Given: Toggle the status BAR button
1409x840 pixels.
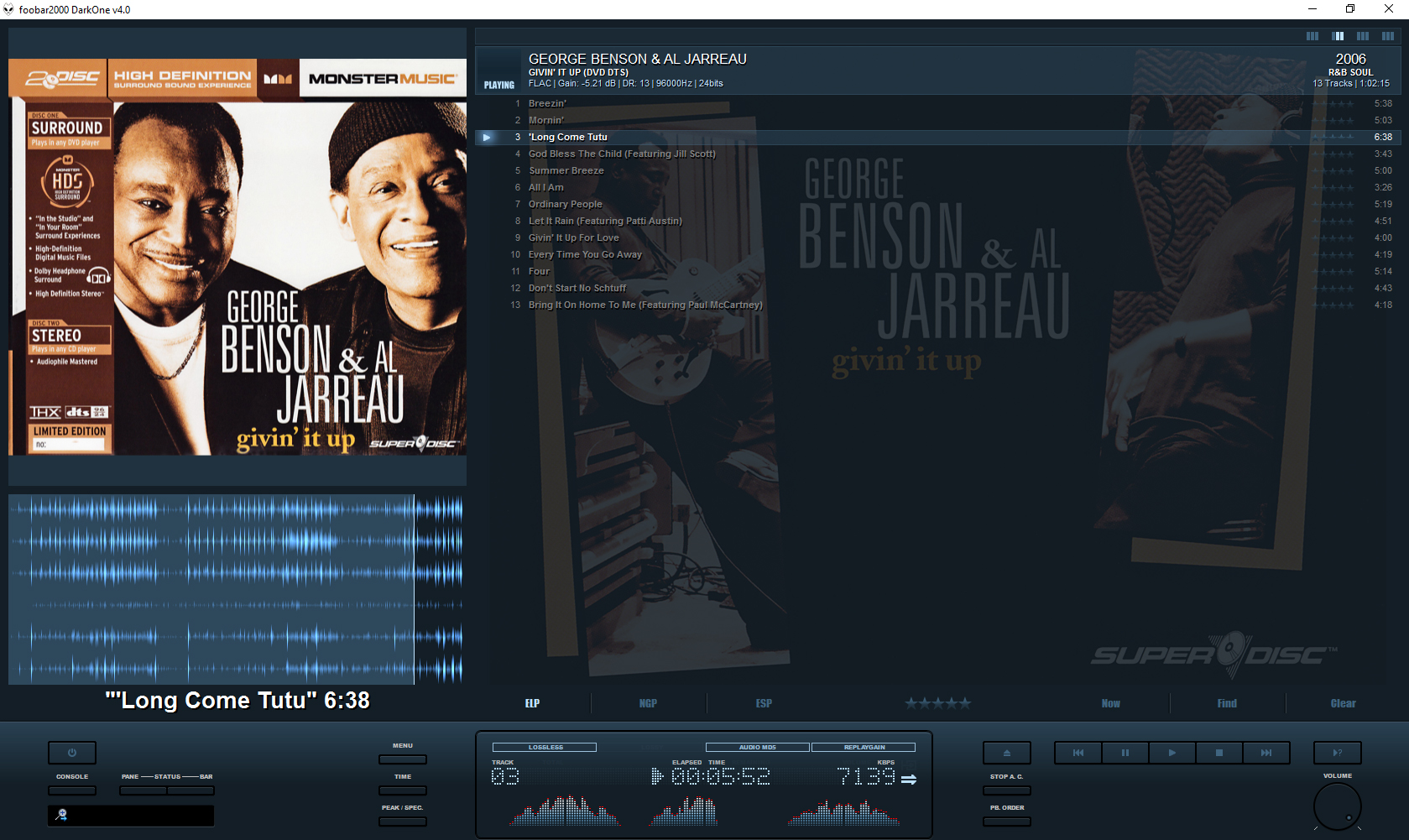Looking at the screenshot, I should pos(190,790).
